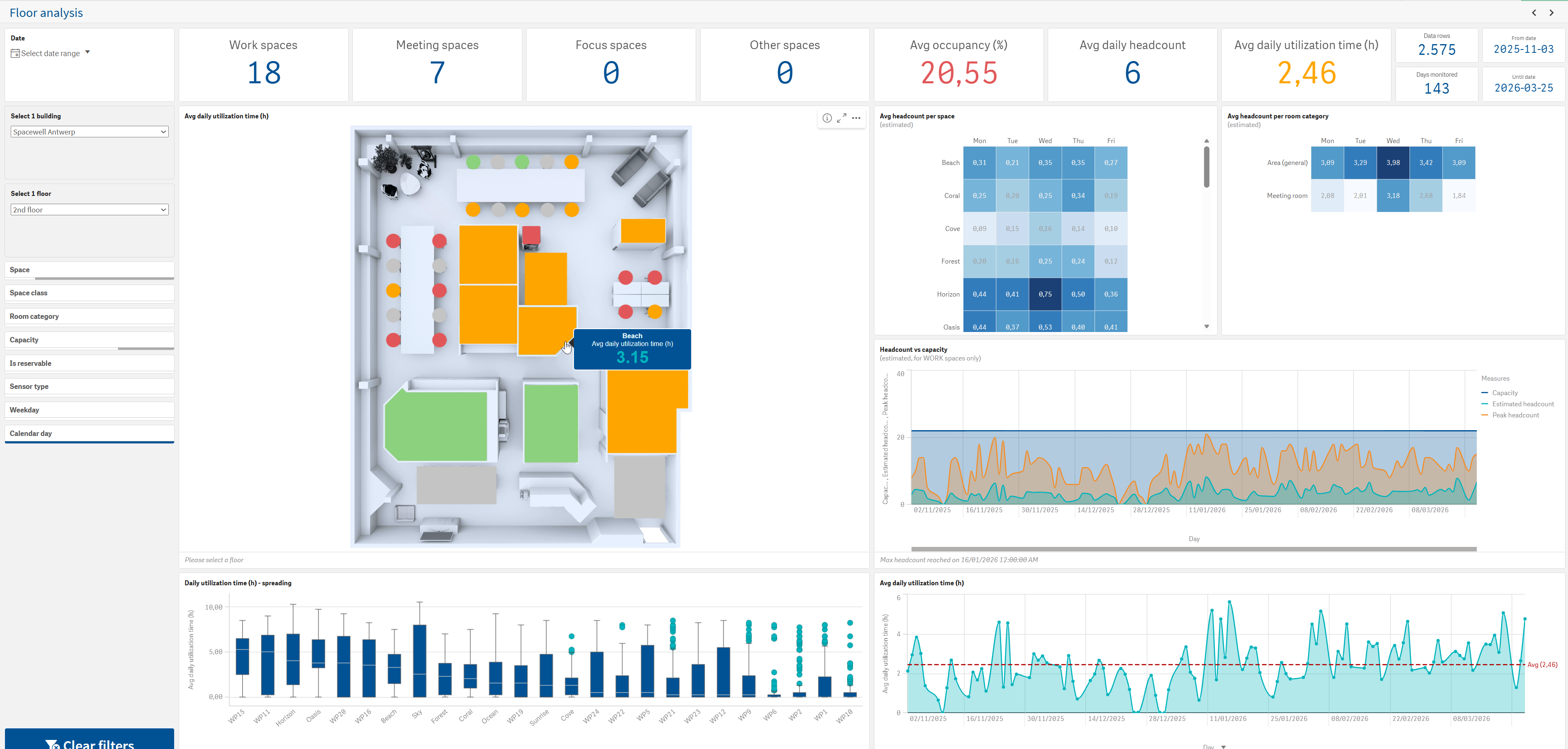Click the Sky box in spreading chart
1568x749 pixels.
point(419,661)
